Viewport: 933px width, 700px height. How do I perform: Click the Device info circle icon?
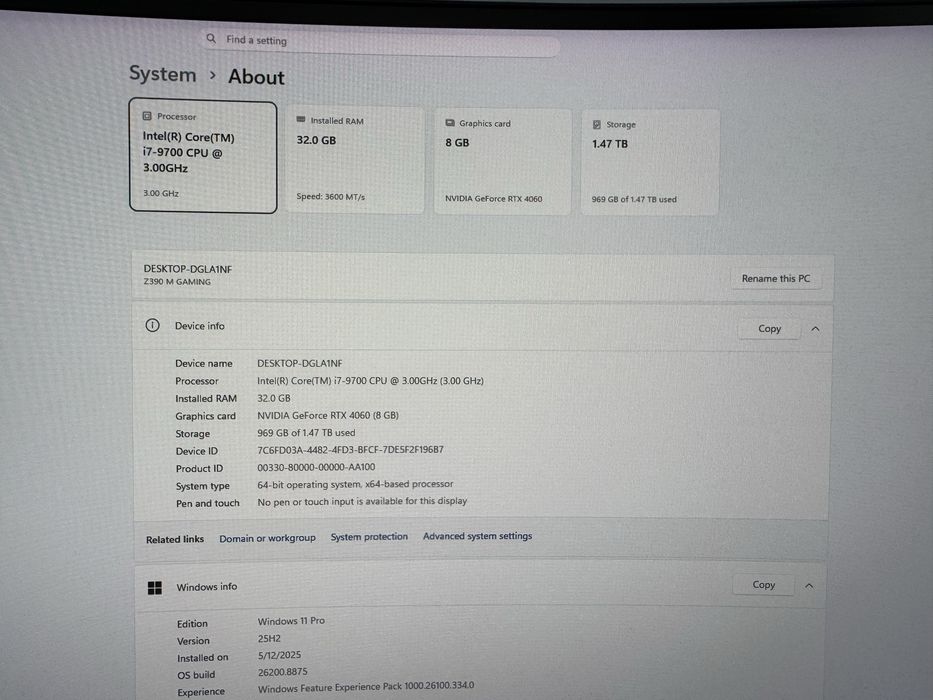coord(152,326)
